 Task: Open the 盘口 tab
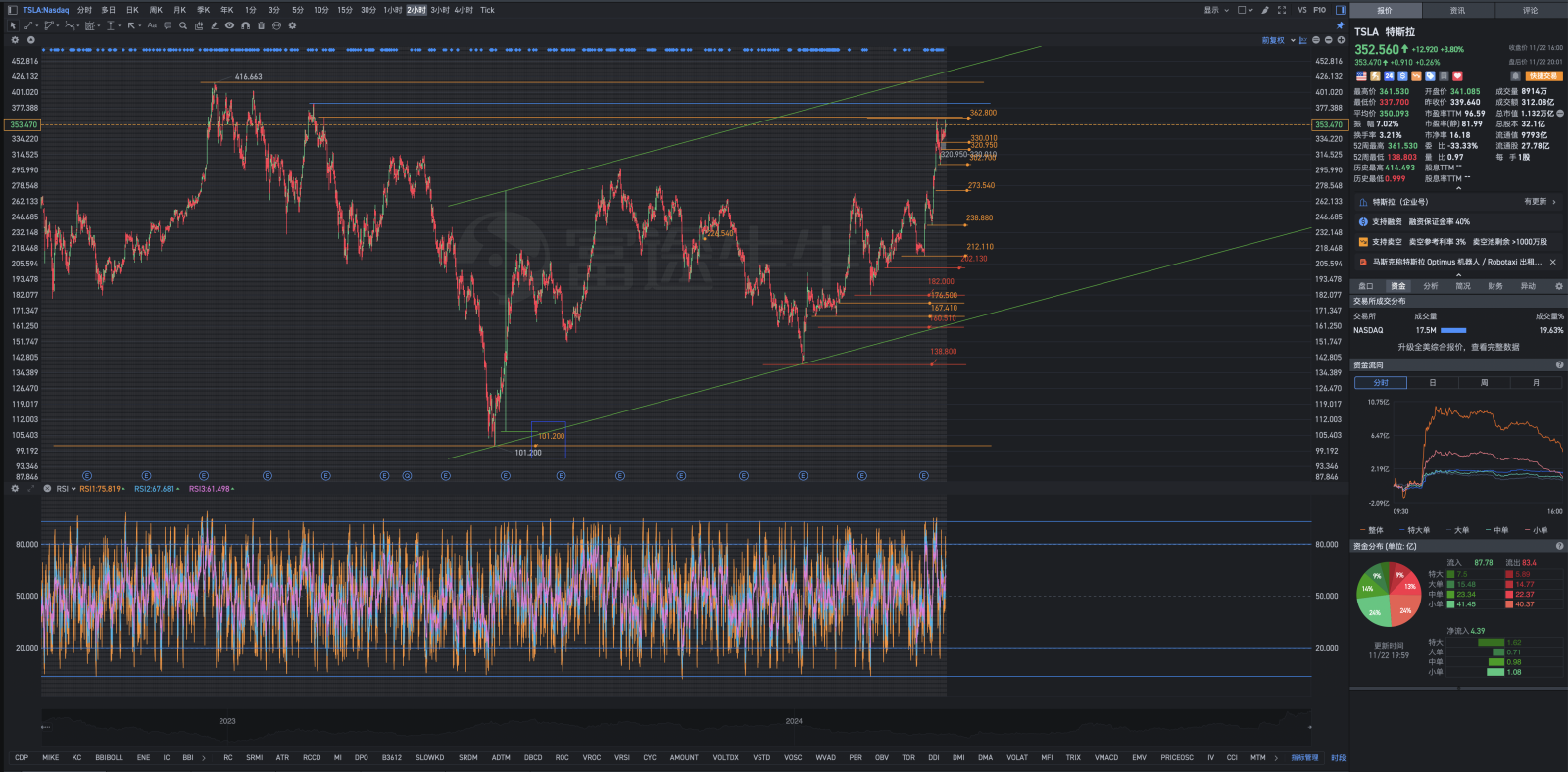click(x=1366, y=286)
